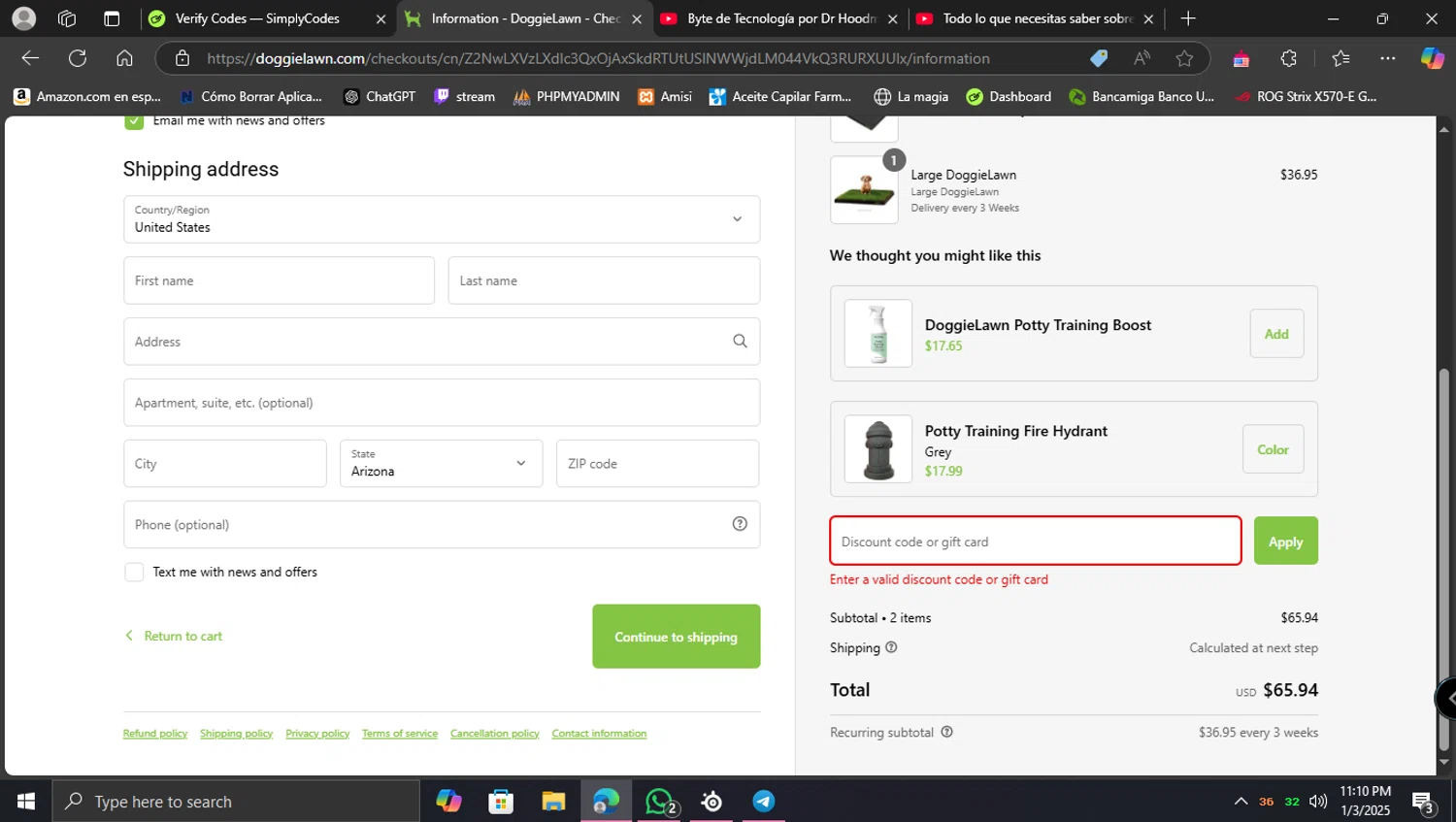Show hidden tray icons chevron
This screenshot has width=1456, height=822.
(x=1241, y=802)
